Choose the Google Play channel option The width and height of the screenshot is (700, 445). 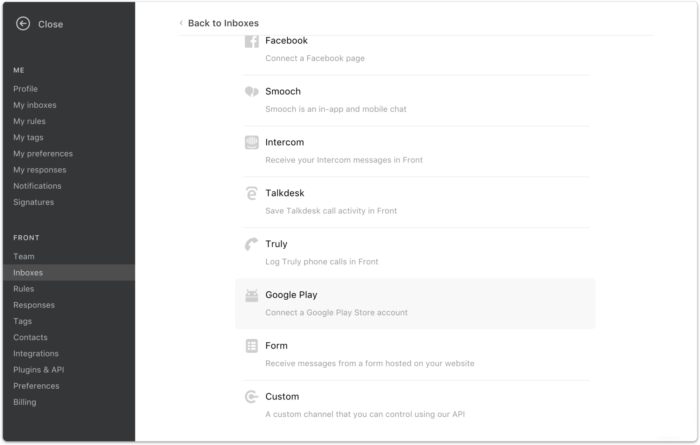click(415, 304)
